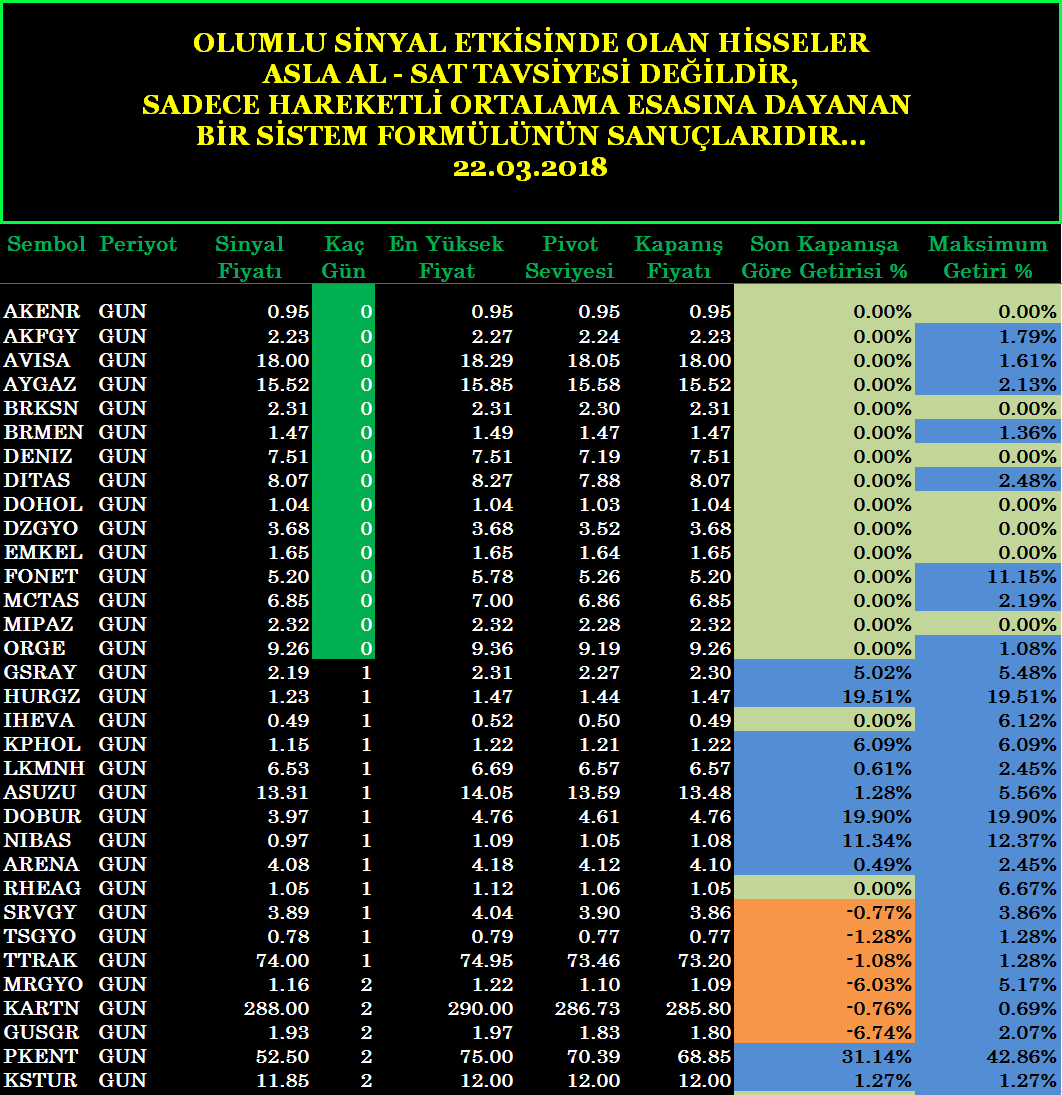
Task: Click the Pivot Seviyesi column header
Action: tap(570, 257)
